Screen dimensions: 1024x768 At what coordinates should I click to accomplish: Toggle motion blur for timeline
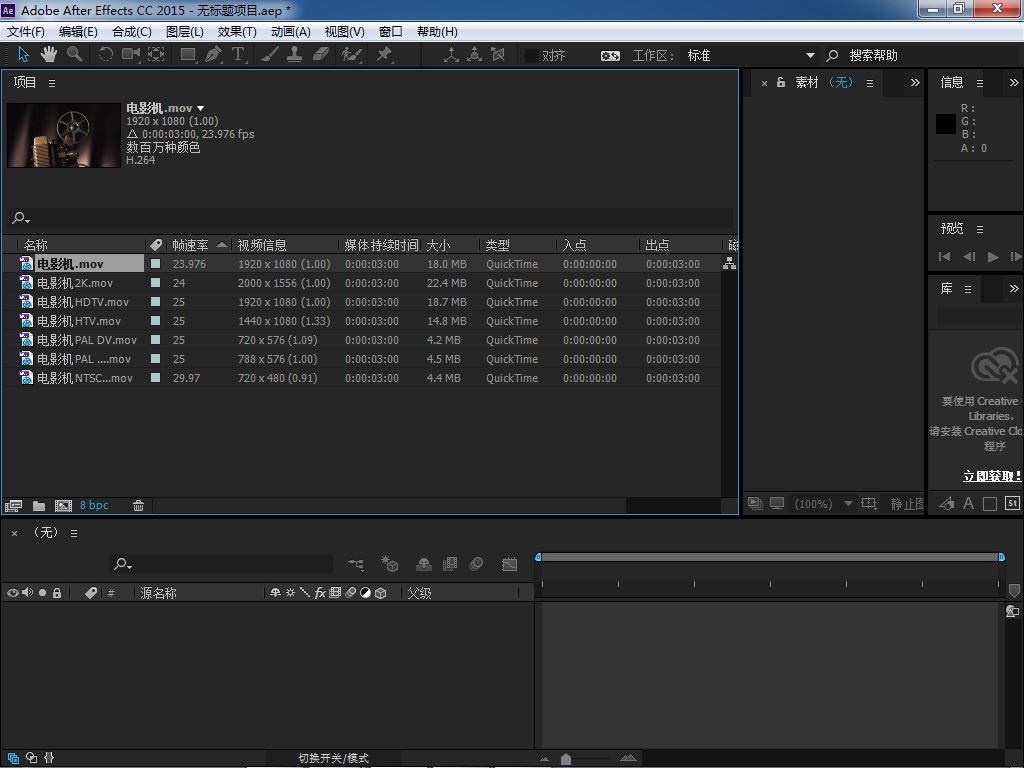477,564
